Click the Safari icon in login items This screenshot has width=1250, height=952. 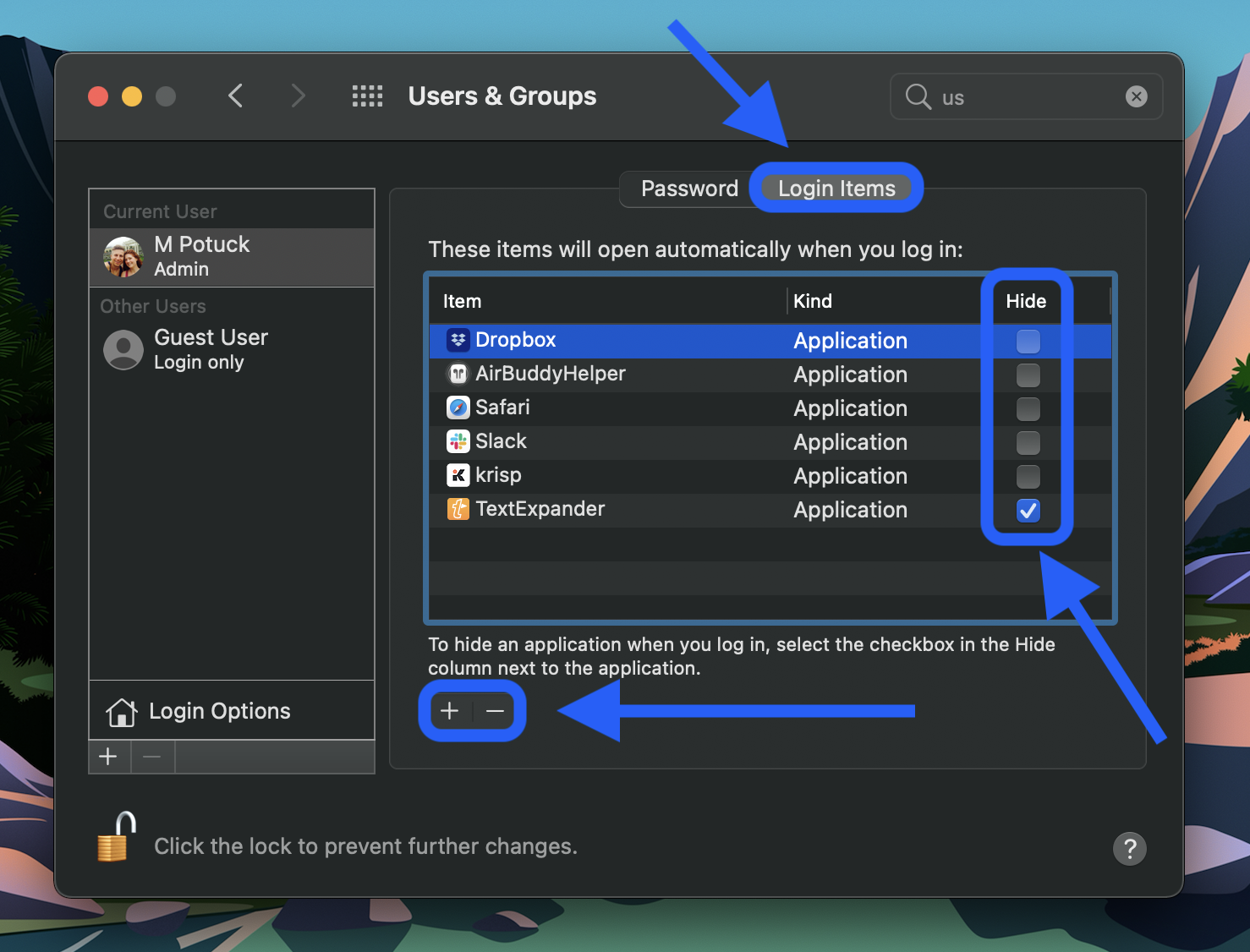458,408
